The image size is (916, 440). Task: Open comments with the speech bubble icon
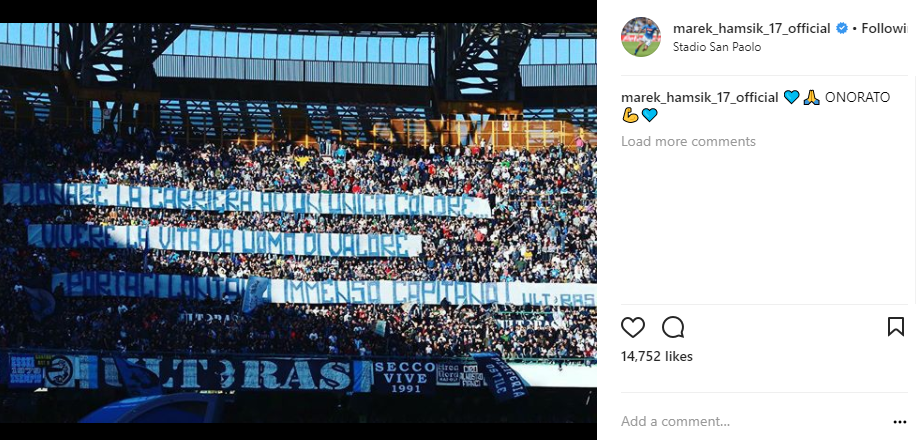tap(673, 327)
